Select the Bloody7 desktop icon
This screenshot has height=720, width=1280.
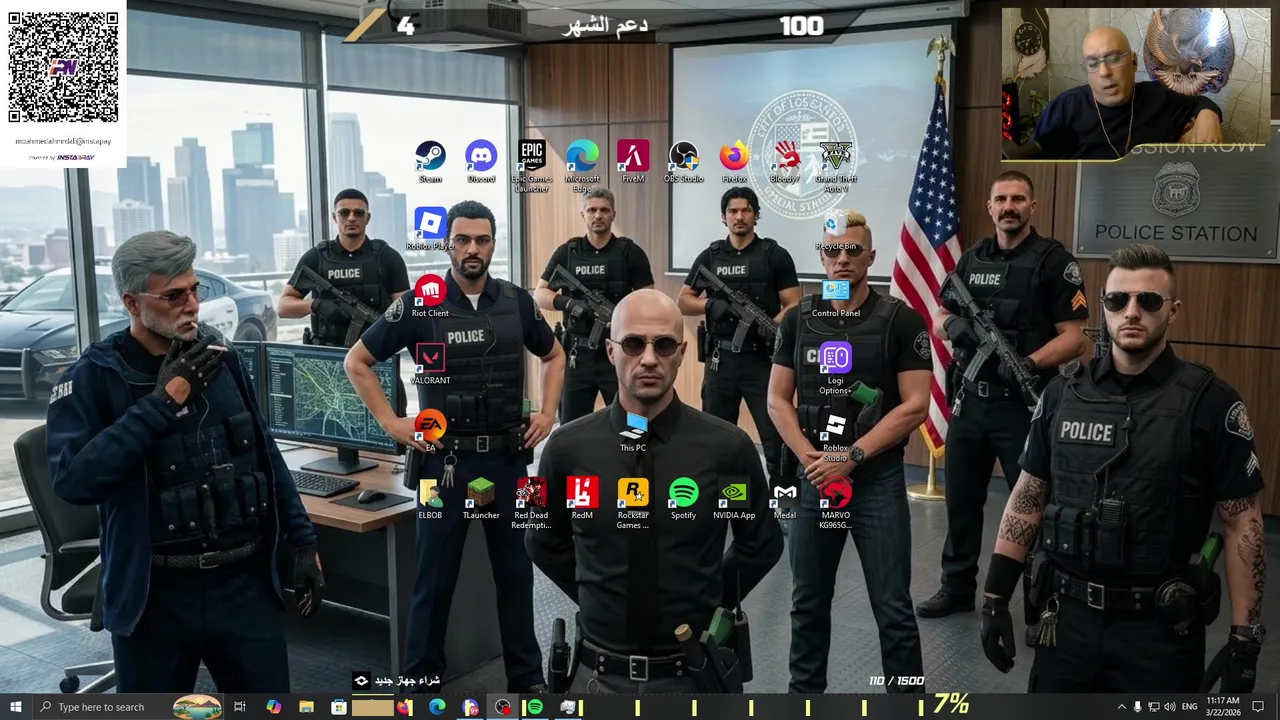(x=785, y=162)
